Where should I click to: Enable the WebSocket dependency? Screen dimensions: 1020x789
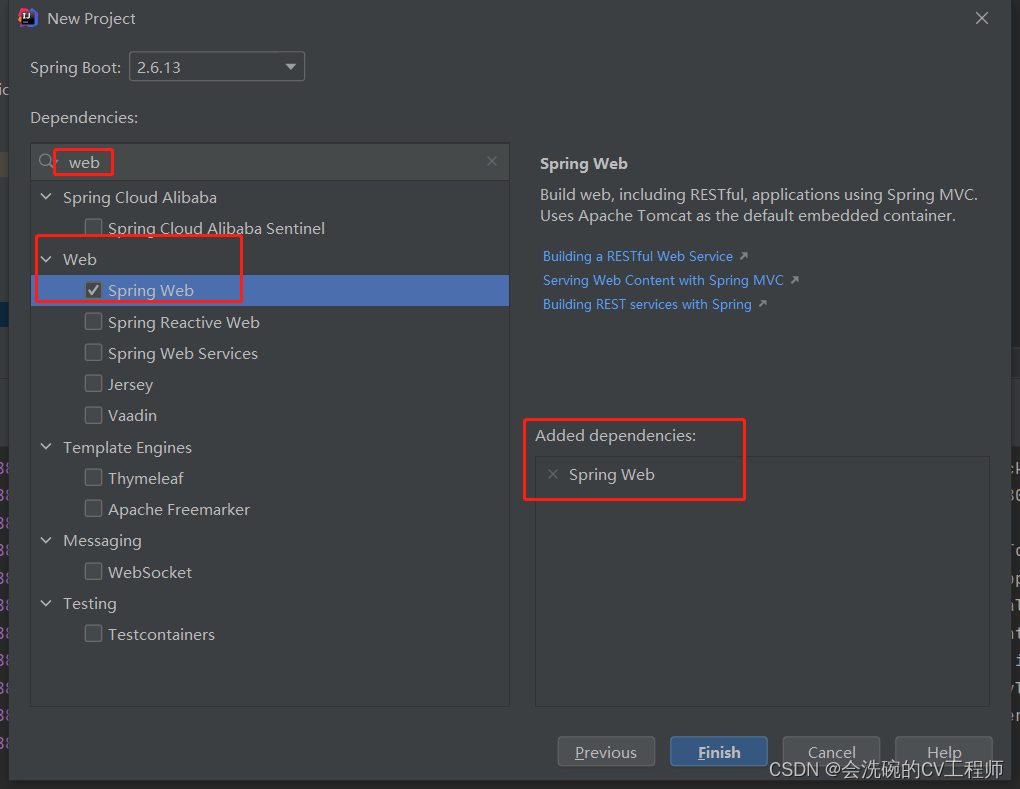click(94, 572)
